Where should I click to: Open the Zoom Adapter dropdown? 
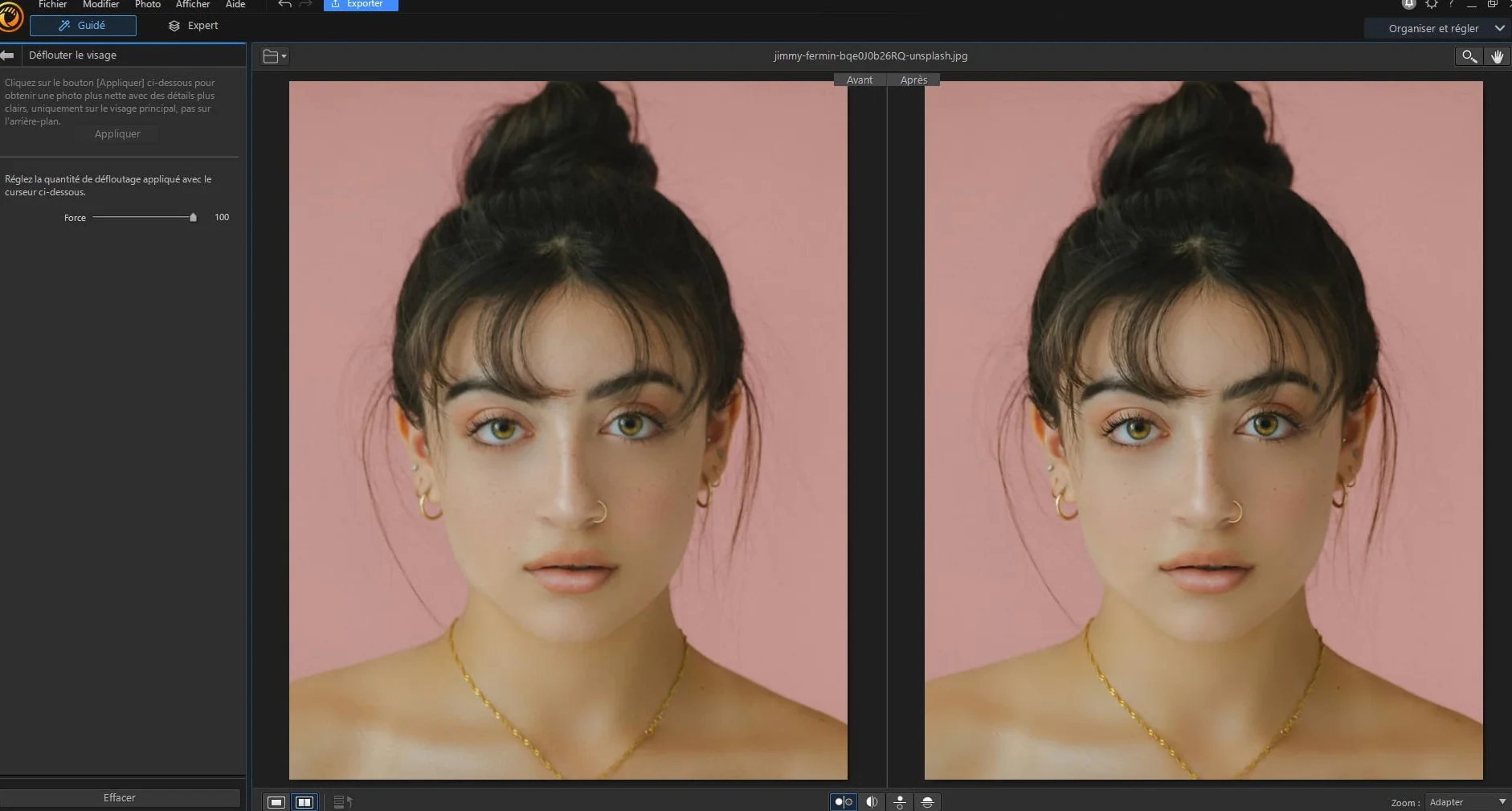1466,802
